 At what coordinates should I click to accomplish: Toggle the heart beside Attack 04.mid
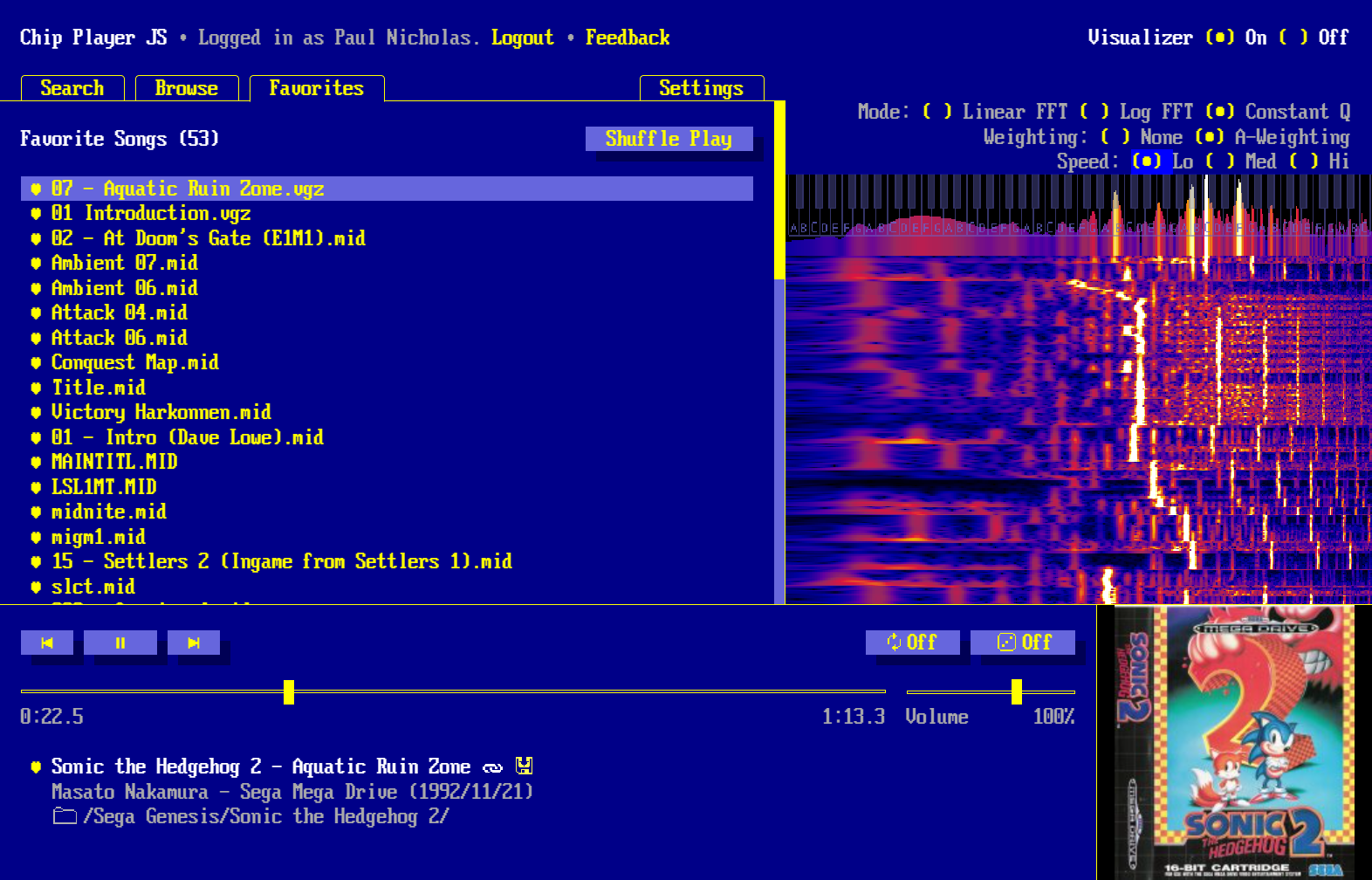click(36, 313)
